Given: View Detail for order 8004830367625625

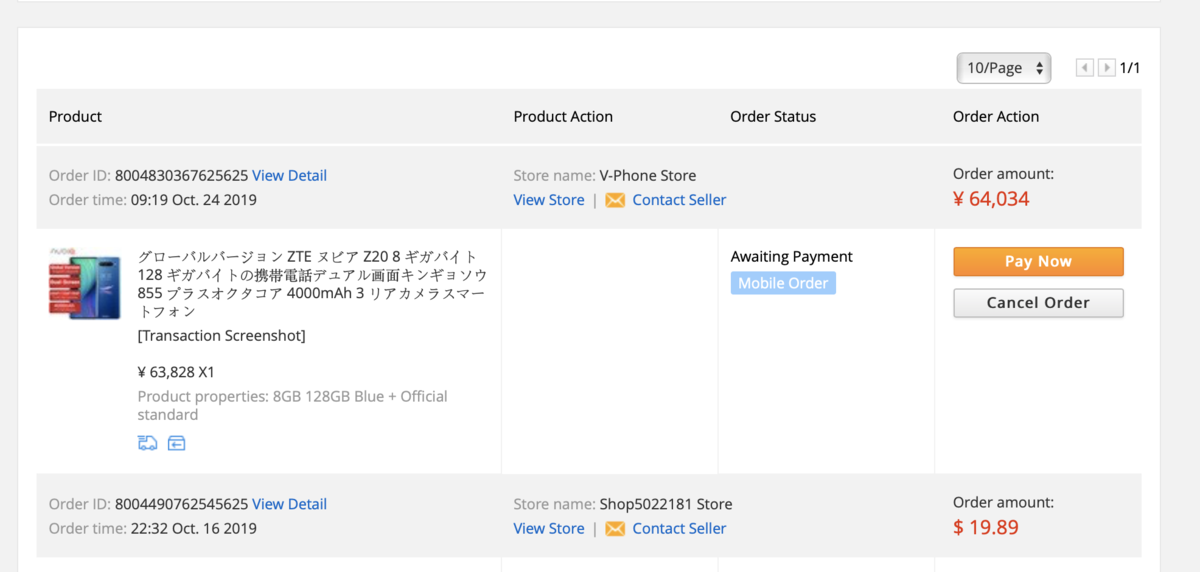Looking at the screenshot, I should (289, 175).
